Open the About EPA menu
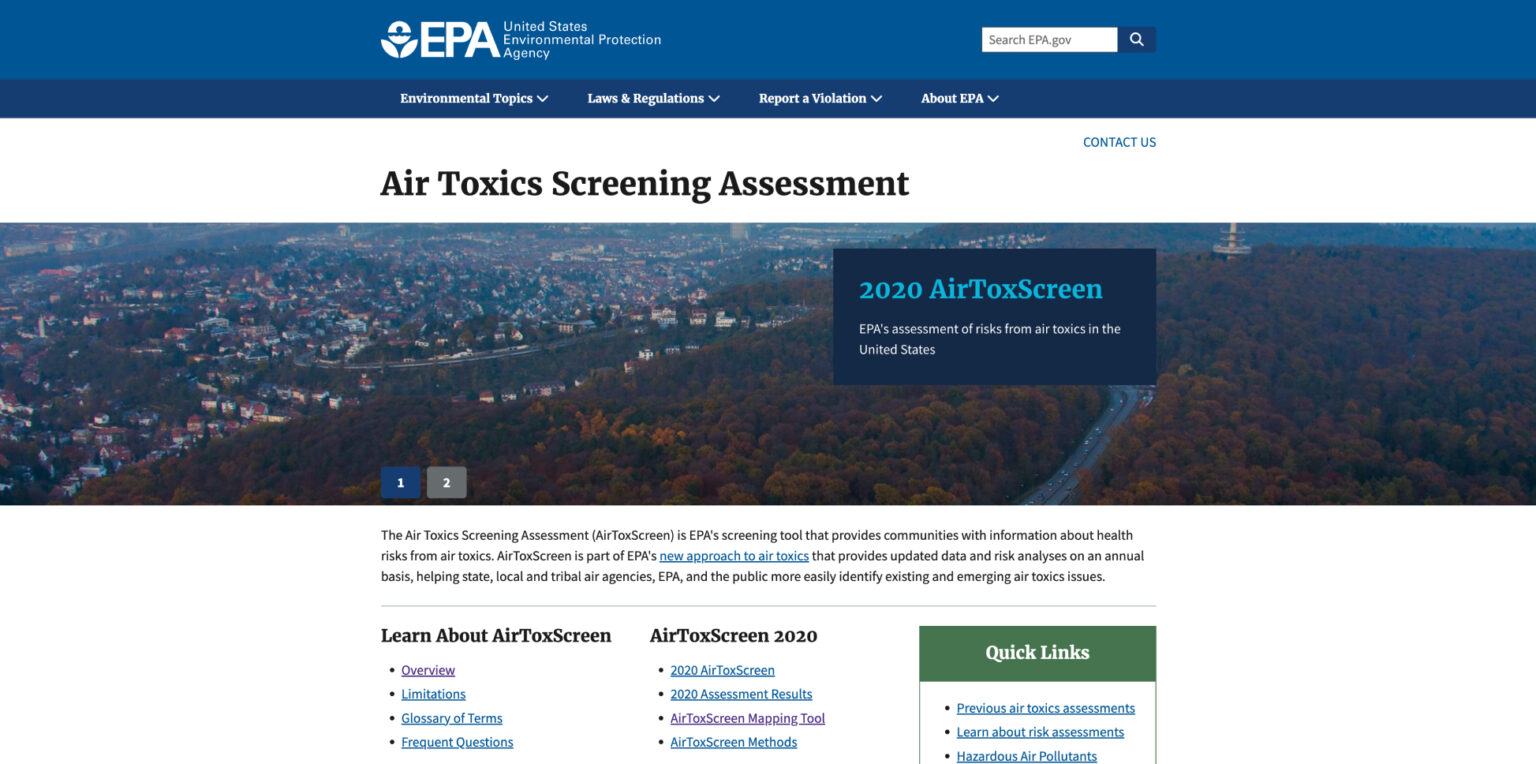The width and height of the screenshot is (1536, 764). point(959,98)
